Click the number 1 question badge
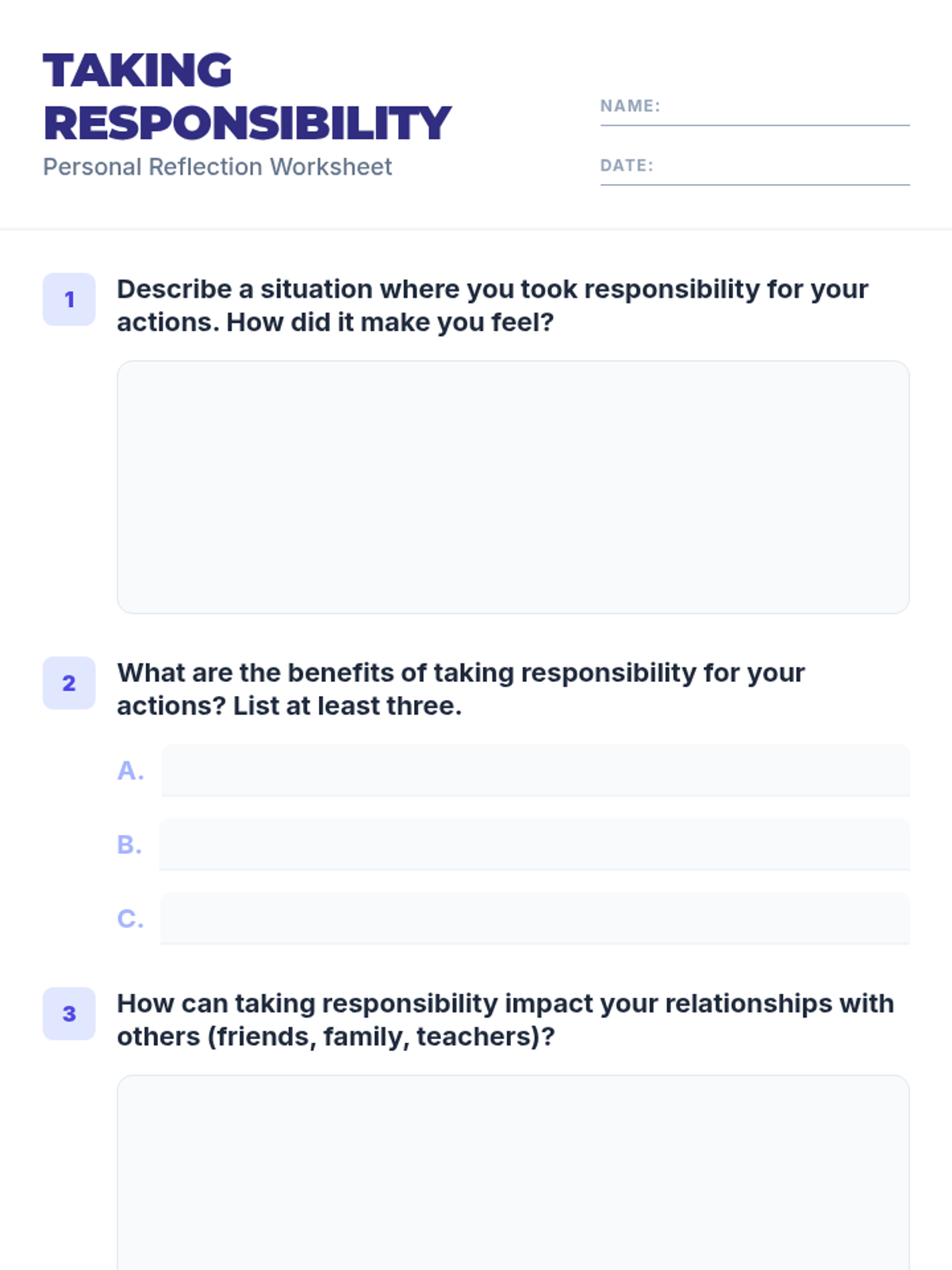The image size is (952, 1270). tap(69, 299)
